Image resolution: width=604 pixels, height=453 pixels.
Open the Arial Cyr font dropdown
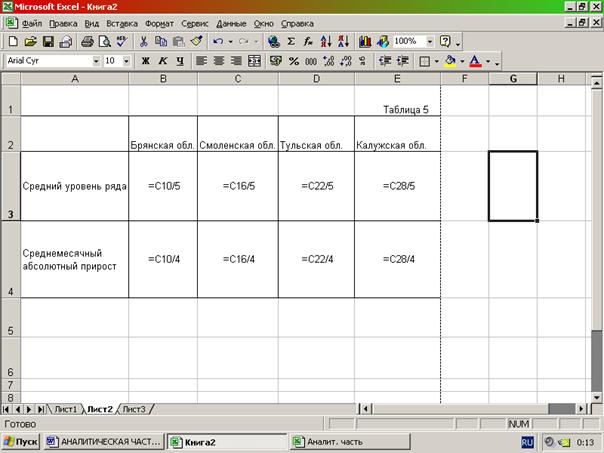tap(96, 61)
